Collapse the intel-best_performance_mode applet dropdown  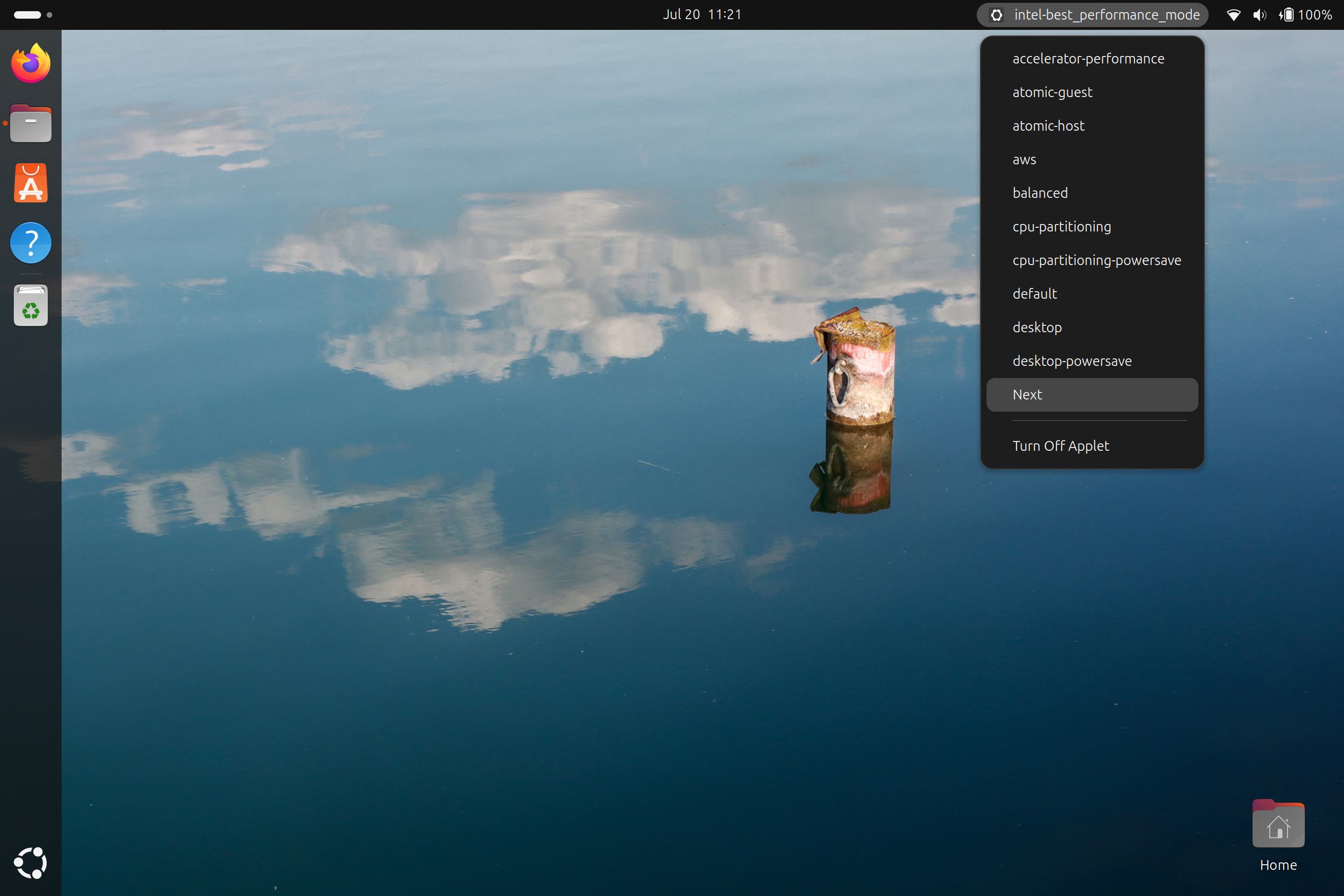pos(1092,15)
